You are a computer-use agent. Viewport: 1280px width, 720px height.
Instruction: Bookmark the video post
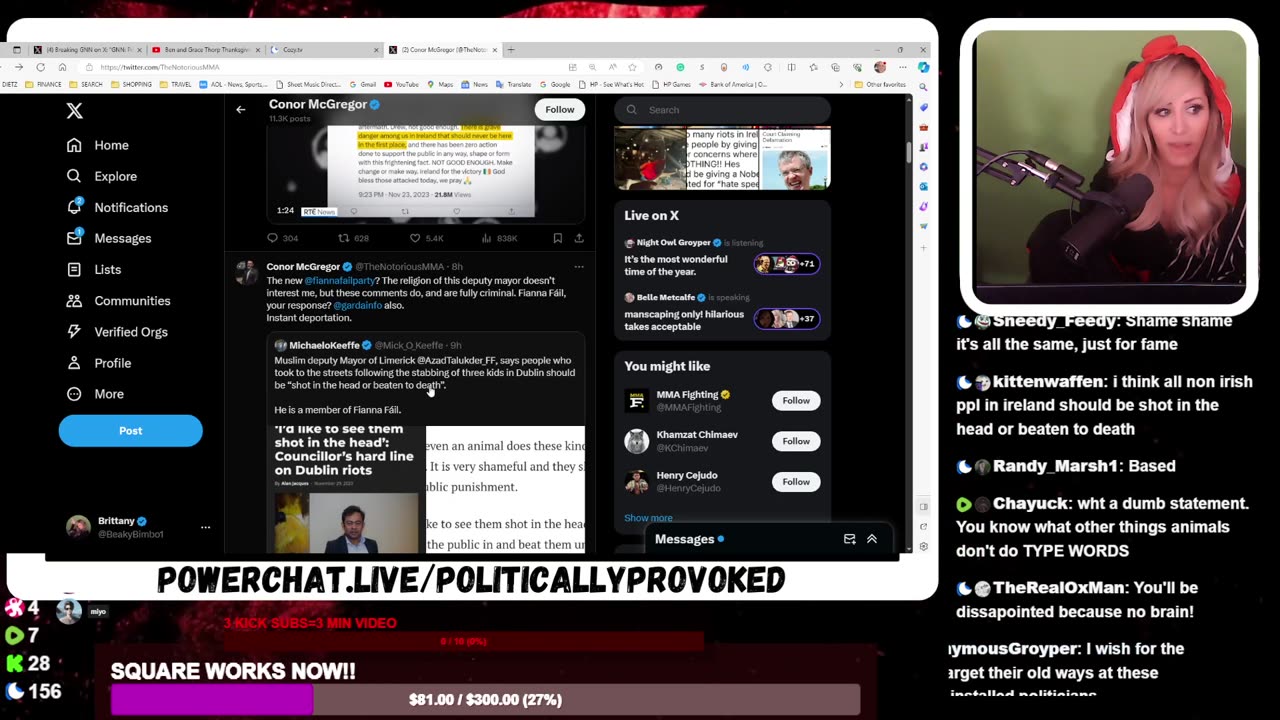[x=557, y=238]
